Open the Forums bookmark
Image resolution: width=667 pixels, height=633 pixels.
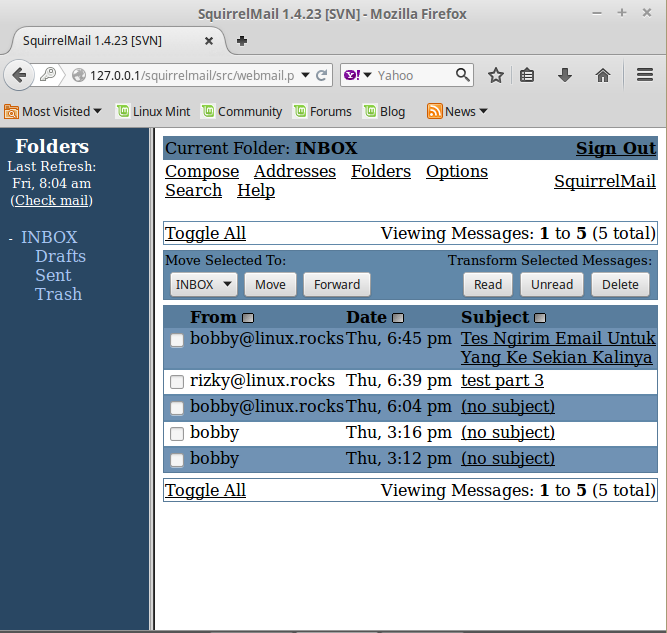click(x=323, y=111)
